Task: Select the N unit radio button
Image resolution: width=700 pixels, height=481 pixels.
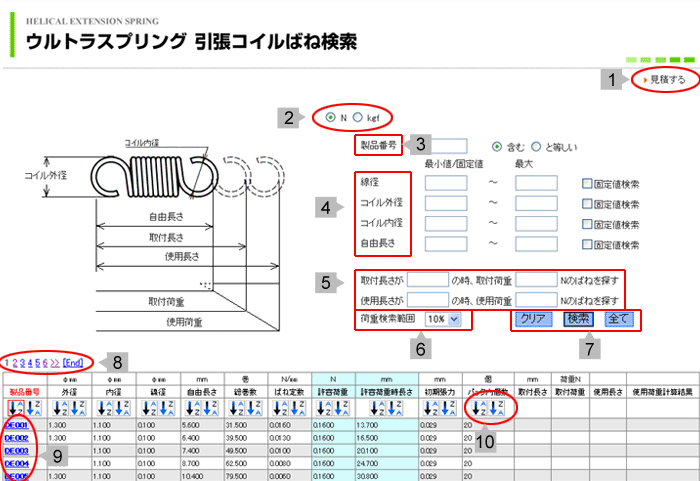Action: tap(330, 117)
